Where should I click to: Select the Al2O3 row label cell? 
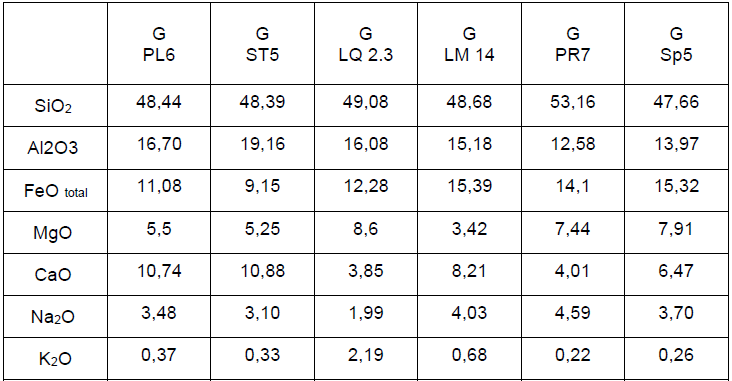pyautogui.click(x=56, y=148)
